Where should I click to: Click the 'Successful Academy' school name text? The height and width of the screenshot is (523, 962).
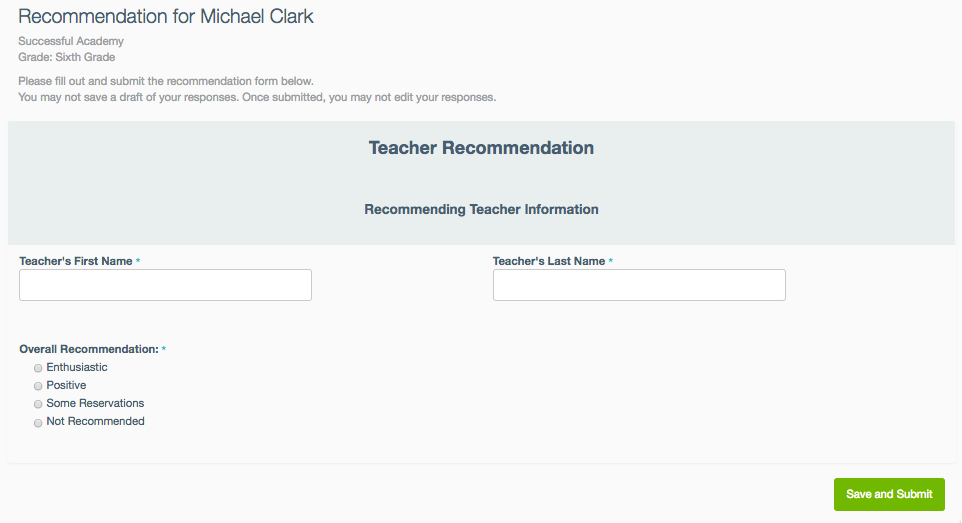pyautogui.click(x=71, y=41)
